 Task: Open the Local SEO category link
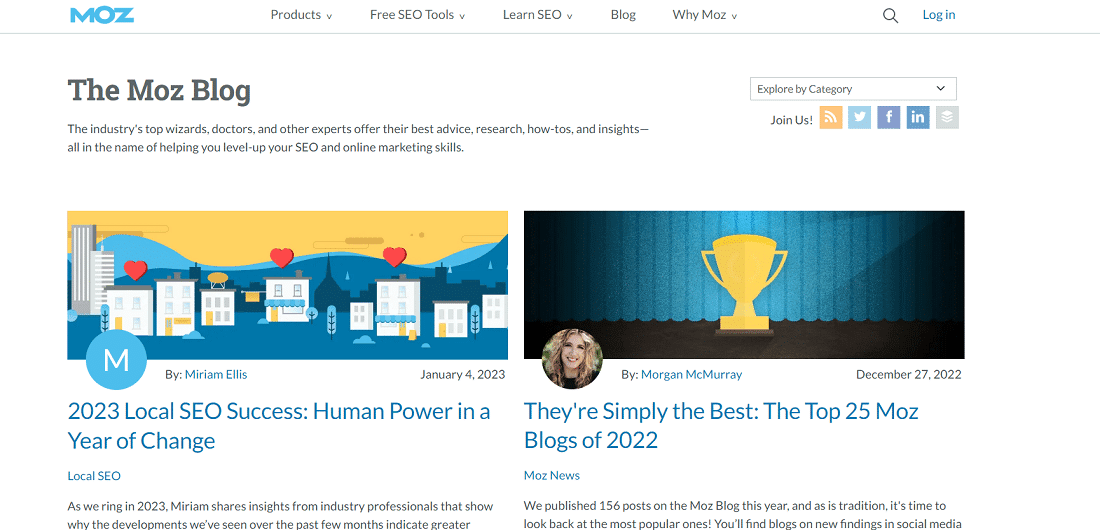[x=94, y=475]
